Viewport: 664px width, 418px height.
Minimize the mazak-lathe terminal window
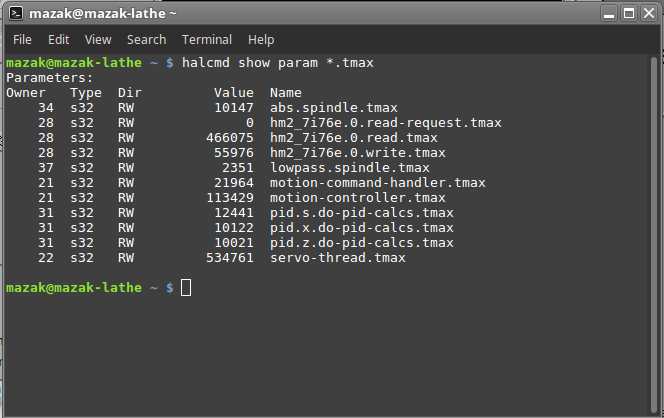point(609,14)
